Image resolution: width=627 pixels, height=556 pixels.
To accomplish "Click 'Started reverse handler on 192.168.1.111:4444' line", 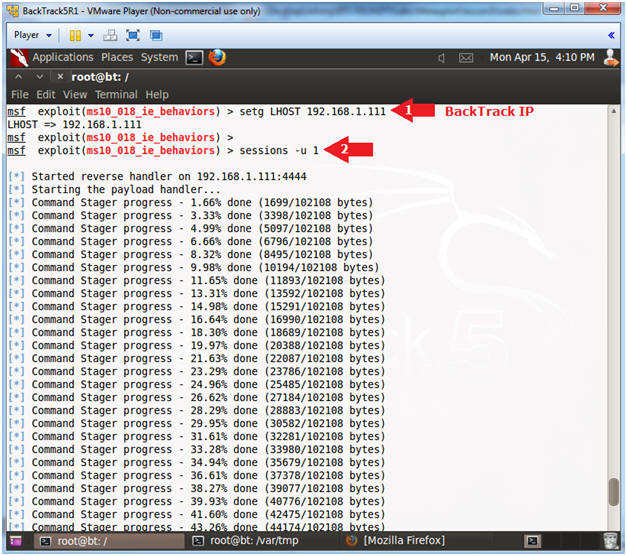I will [157, 176].
